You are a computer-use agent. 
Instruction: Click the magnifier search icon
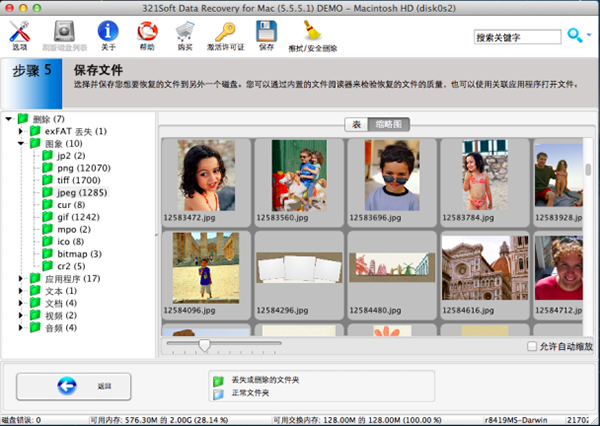click(574, 35)
